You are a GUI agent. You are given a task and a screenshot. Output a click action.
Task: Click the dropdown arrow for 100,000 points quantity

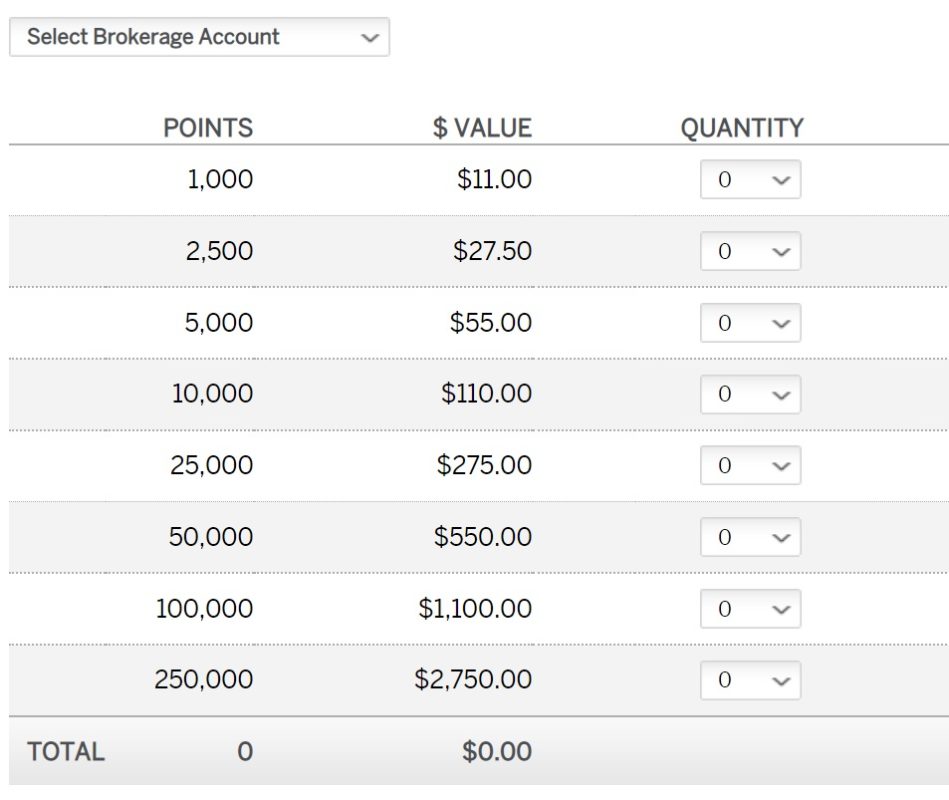tap(779, 608)
